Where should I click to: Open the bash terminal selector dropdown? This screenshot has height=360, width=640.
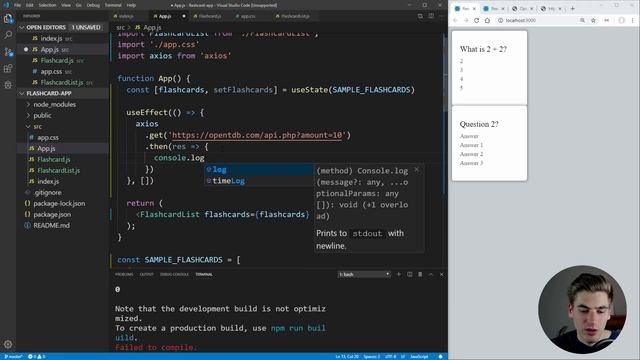pos(364,274)
